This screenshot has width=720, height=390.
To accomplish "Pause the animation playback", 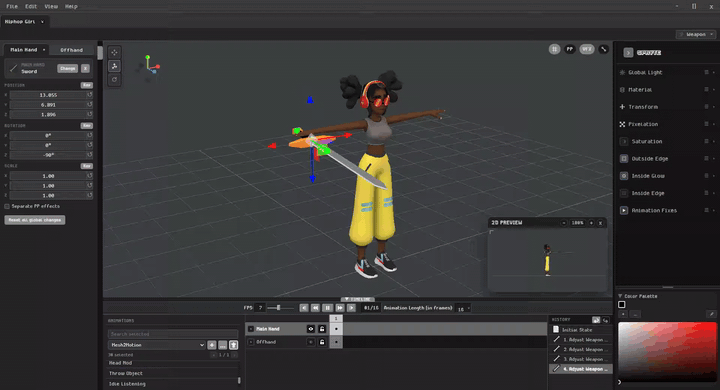I will click(327, 308).
